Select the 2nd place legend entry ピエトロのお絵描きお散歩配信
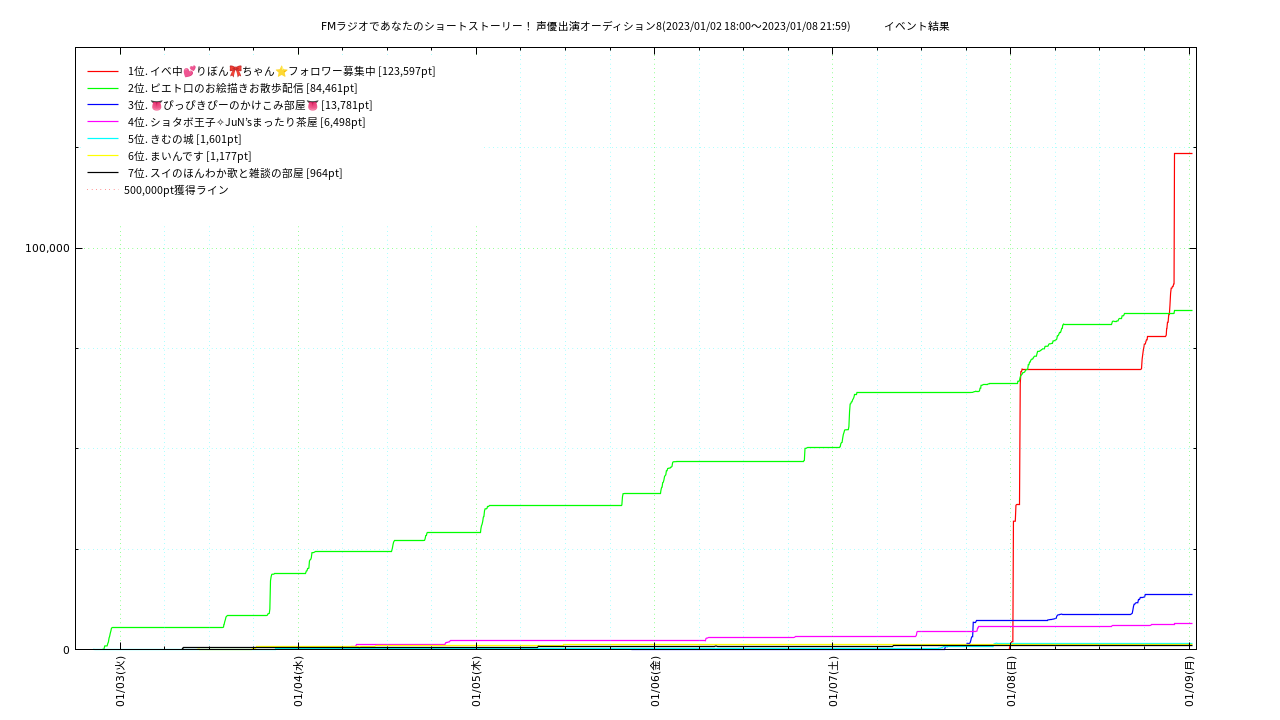1280x720 pixels. point(242,88)
